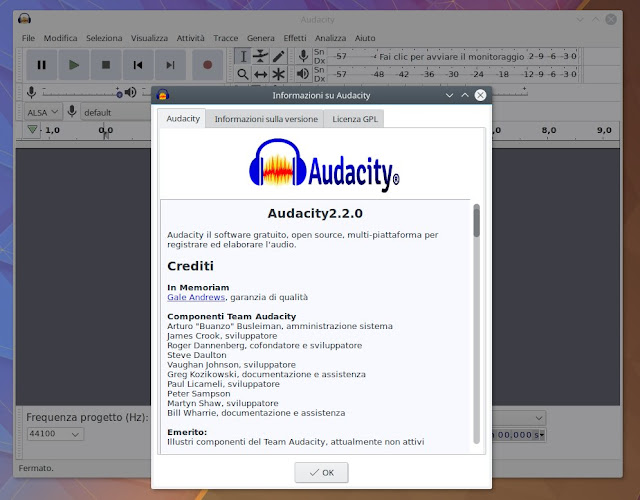The width and height of the screenshot is (640, 500).
Task: Click the Crediti heading
Action: pyautogui.click(x=191, y=266)
